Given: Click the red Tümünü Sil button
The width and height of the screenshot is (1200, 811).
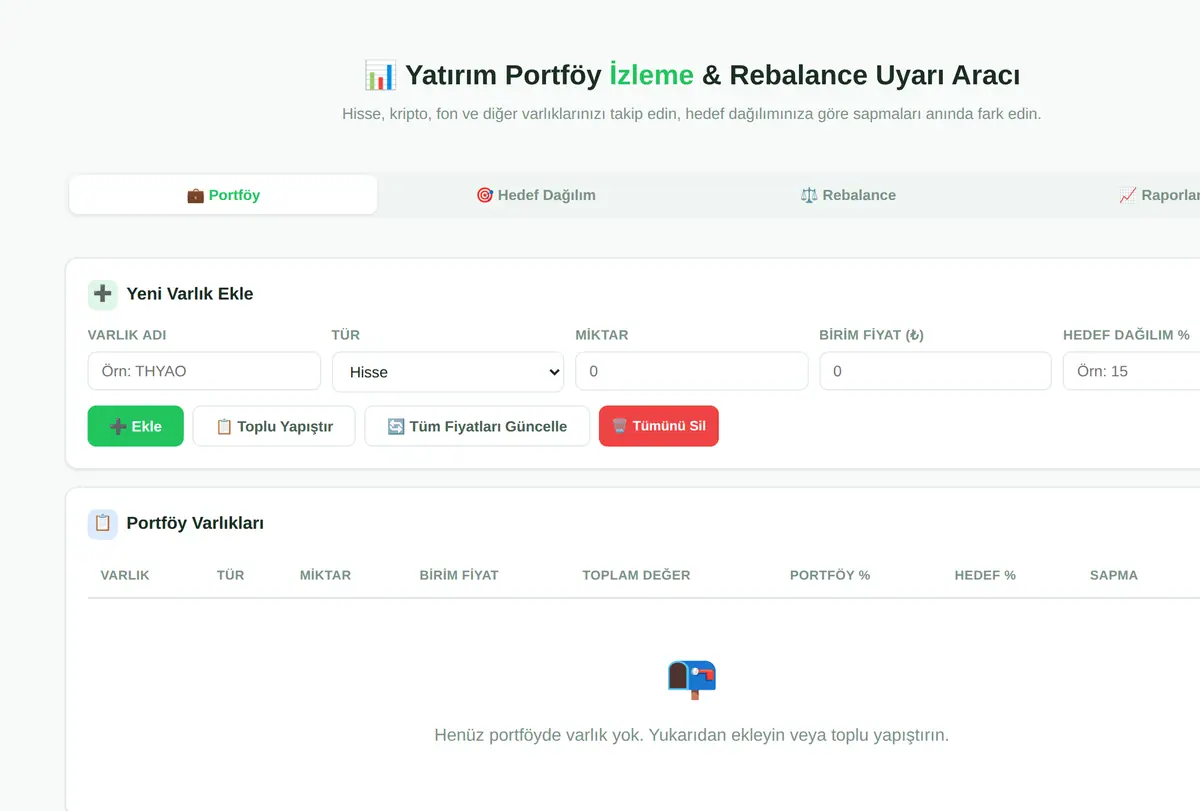Looking at the screenshot, I should (x=659, y=426).
